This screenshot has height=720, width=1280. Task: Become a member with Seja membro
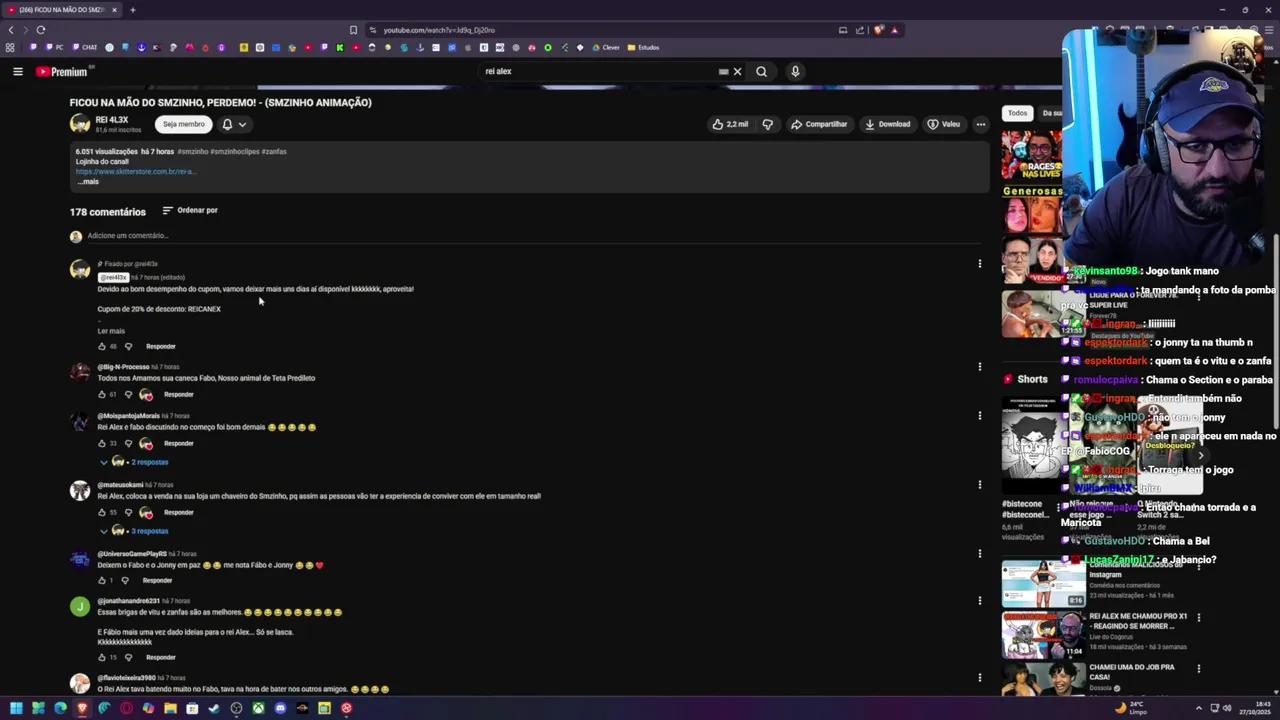point(183,124)
